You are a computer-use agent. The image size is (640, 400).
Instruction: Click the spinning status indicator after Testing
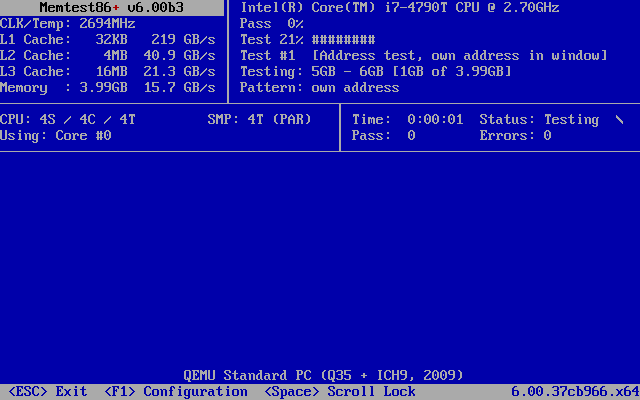[620, 119]
